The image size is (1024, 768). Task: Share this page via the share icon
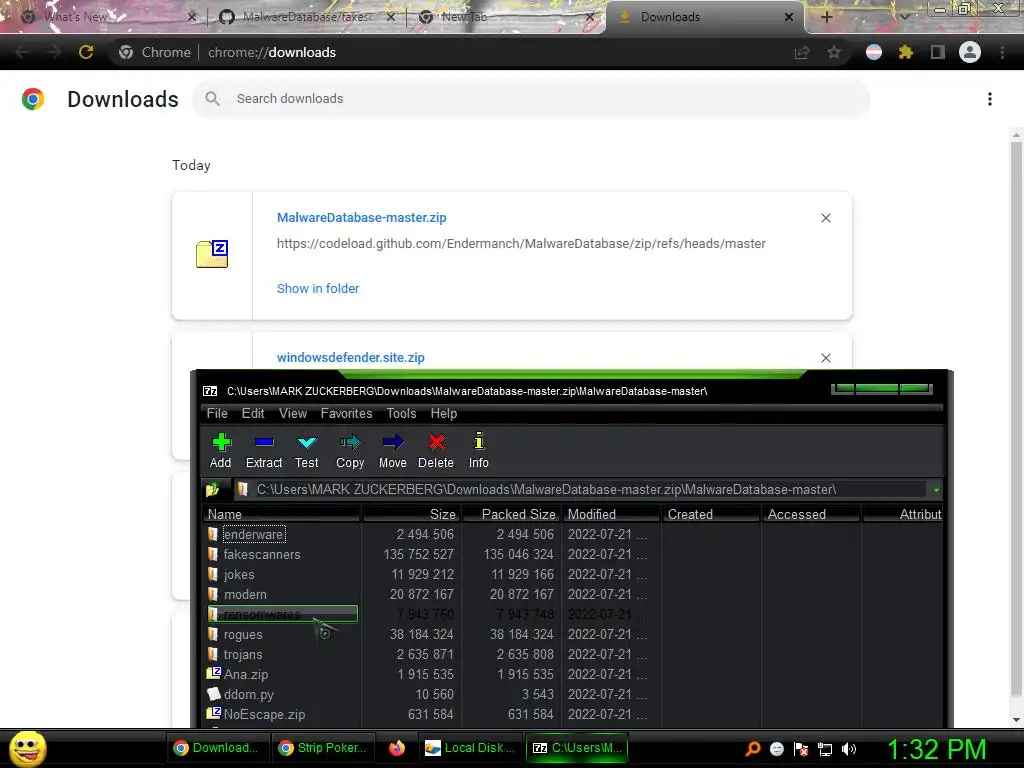[802, 52]
